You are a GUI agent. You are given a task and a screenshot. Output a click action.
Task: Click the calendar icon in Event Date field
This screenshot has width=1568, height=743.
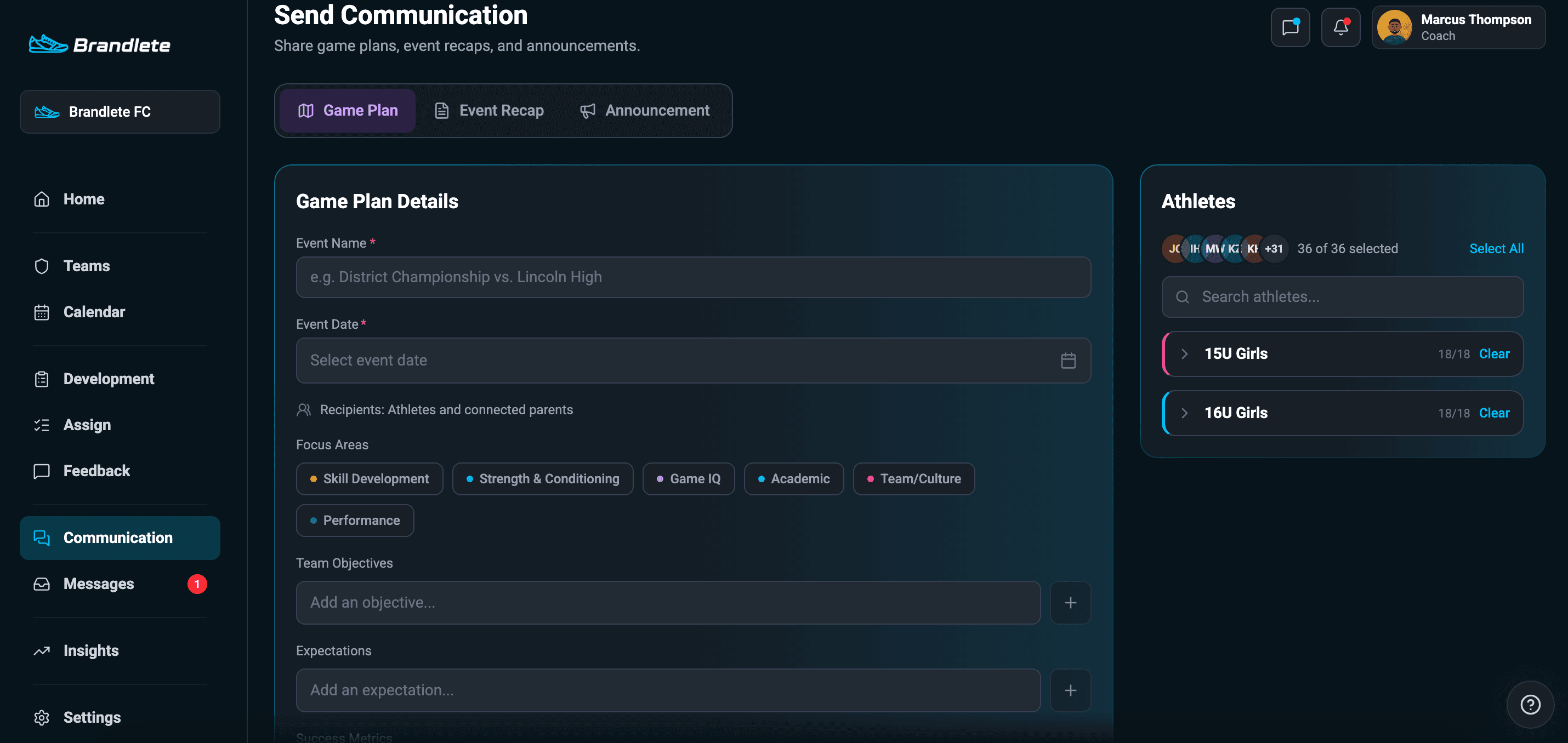coord(1068,360)
